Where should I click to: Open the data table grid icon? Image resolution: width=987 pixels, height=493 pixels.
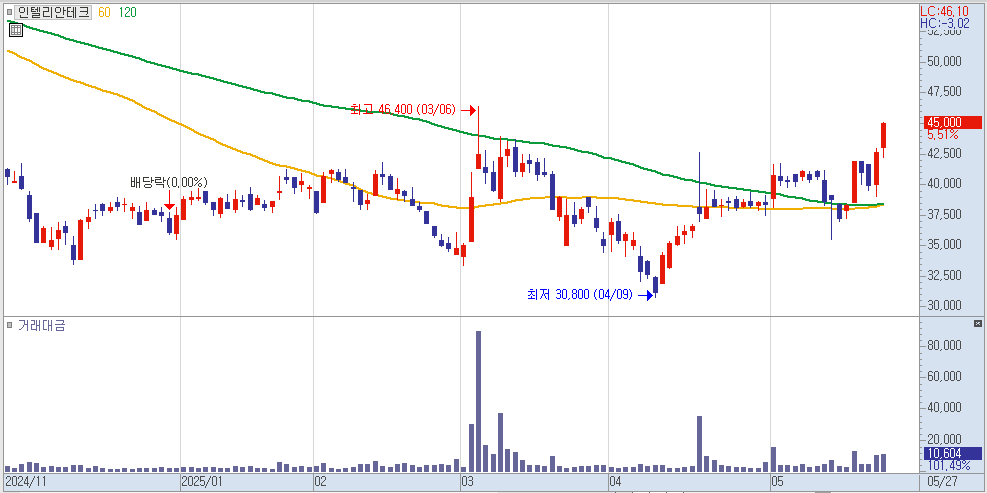(x=16, y=30)
